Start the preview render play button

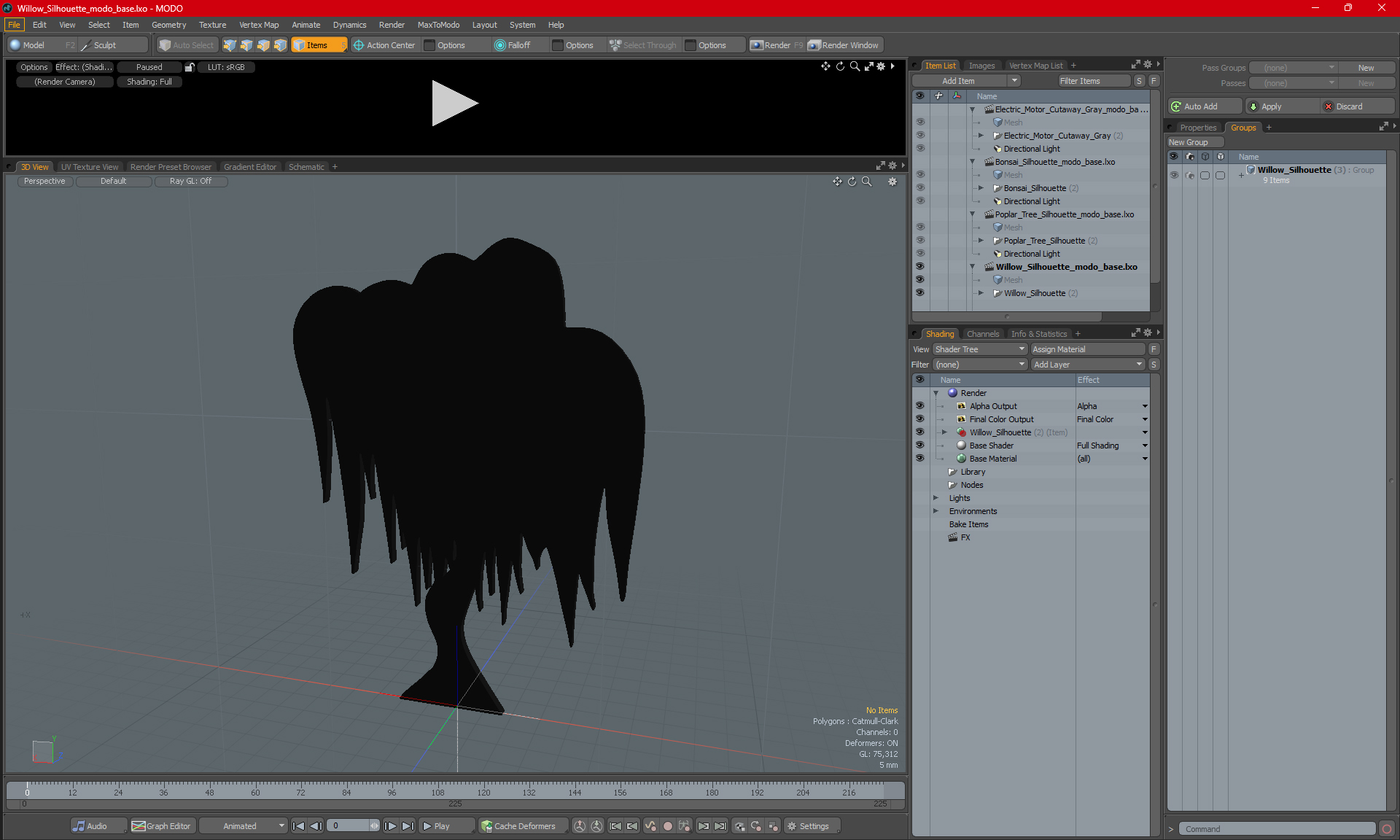pos(454,104)
